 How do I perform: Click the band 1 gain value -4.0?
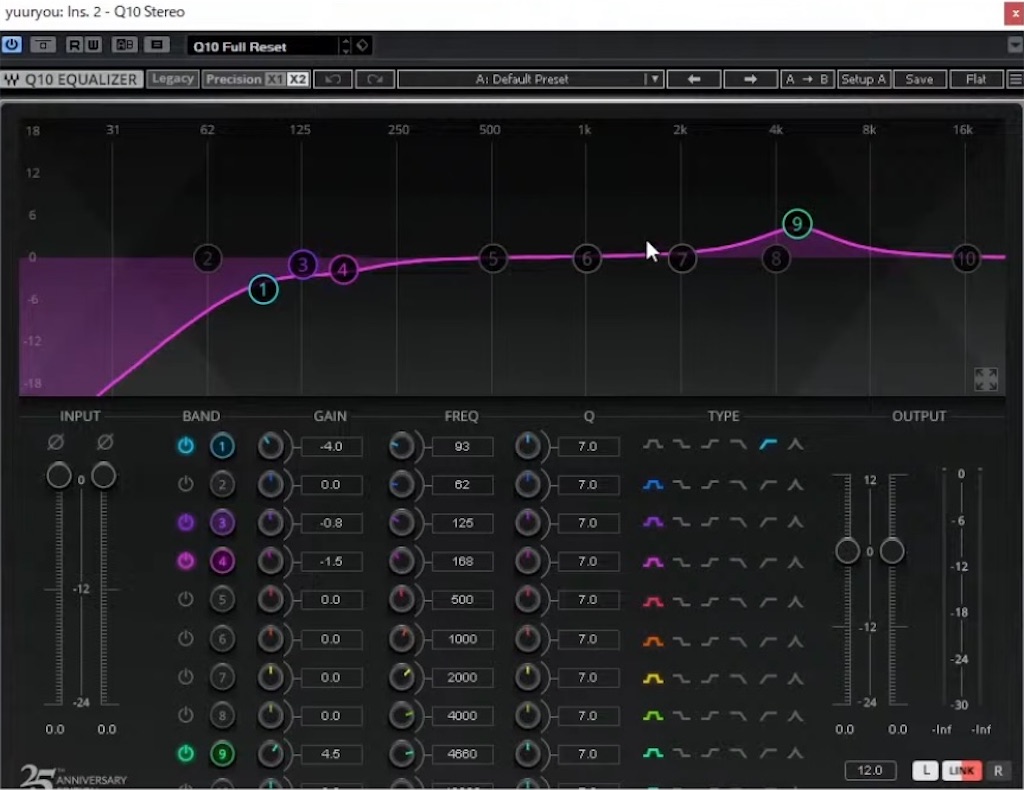[x=331, y=447]
